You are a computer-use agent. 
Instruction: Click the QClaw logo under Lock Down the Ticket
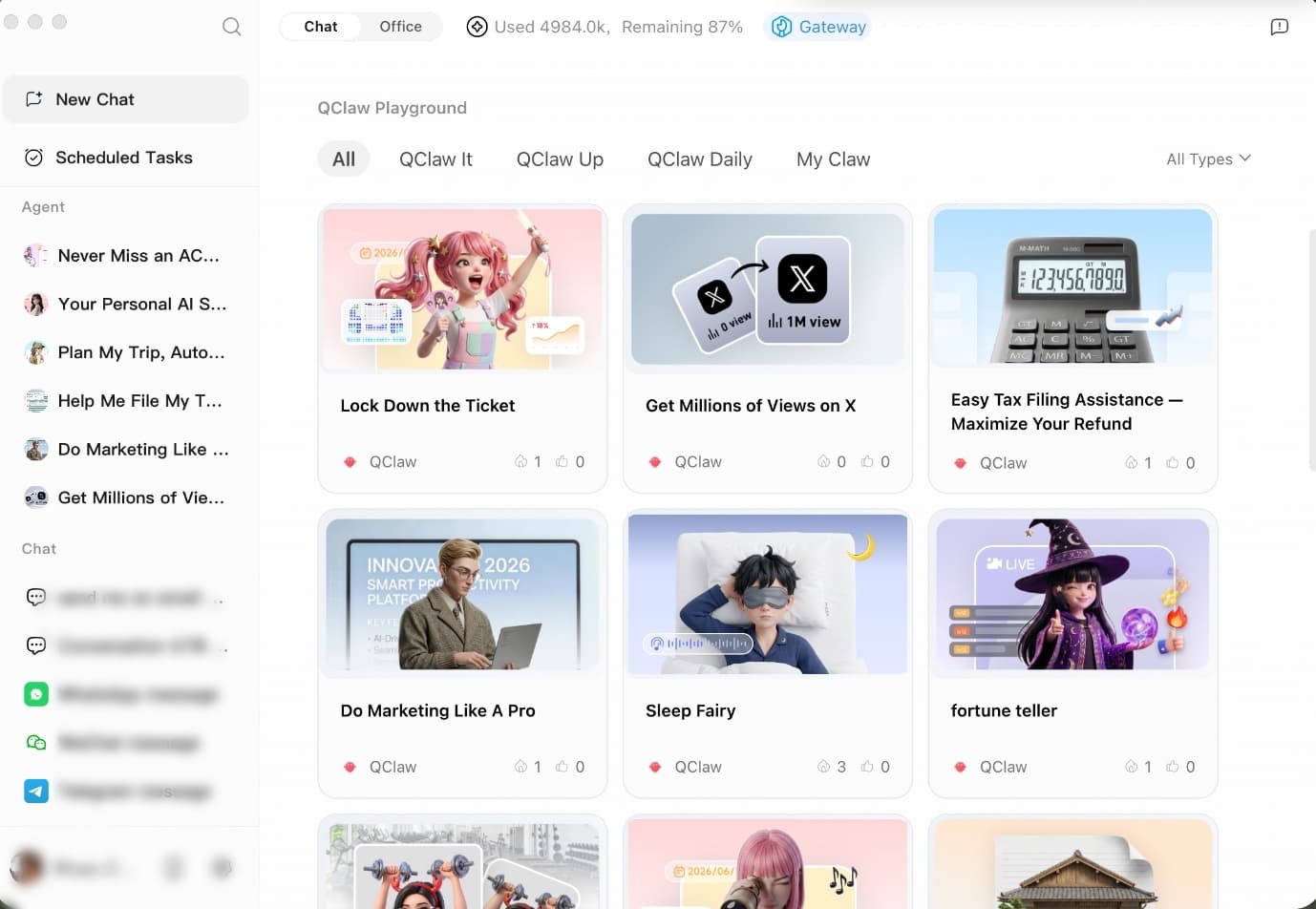click(x=350, y=461)
